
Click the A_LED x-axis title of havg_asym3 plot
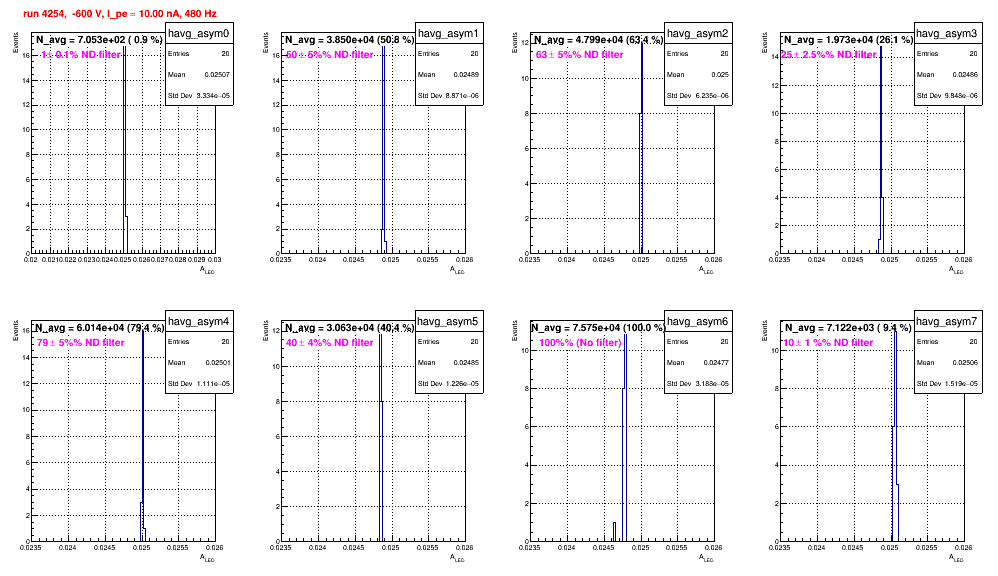point(956,270)
